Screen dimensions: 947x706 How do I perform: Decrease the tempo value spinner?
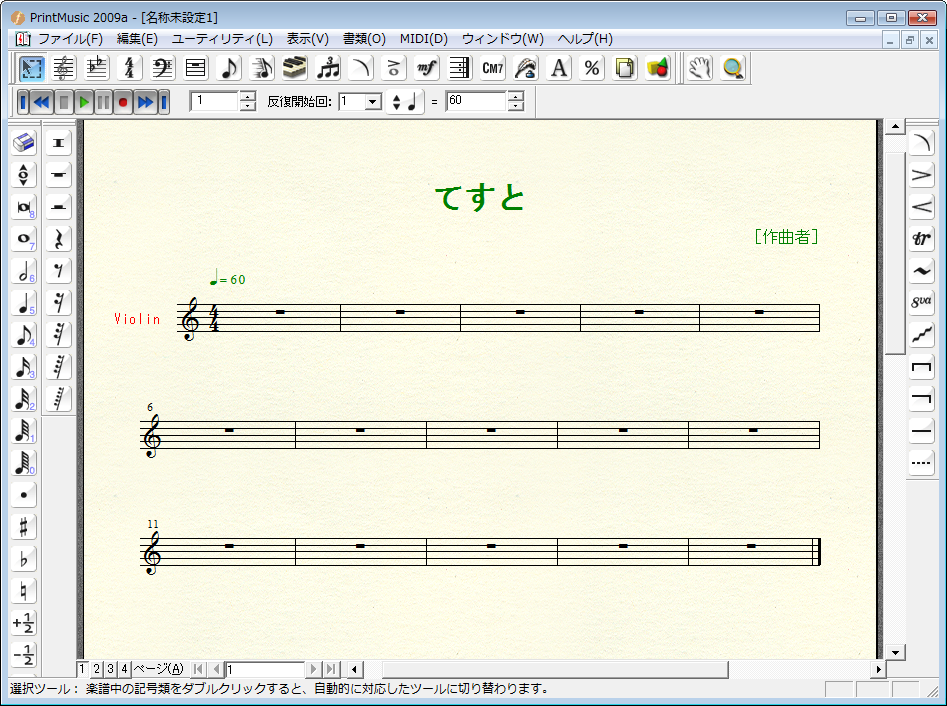(515, 106)
